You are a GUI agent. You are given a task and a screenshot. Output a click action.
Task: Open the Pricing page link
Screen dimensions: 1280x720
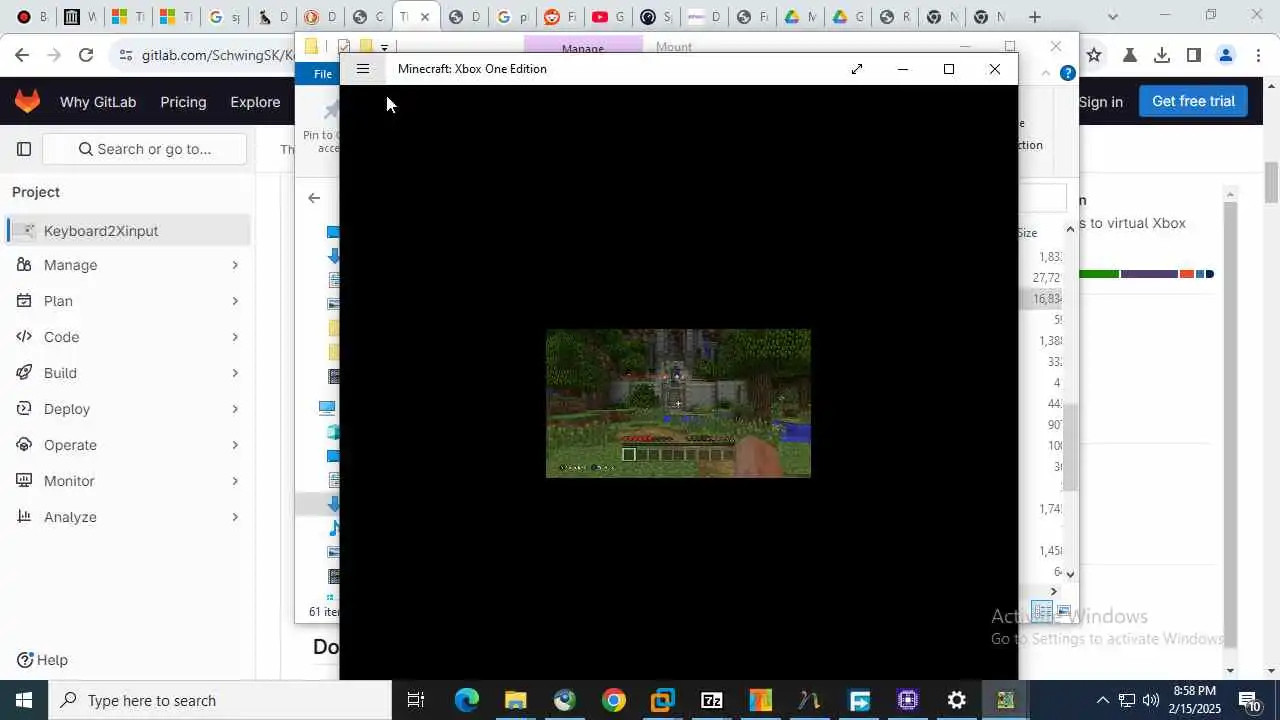click(x=183, y=102)
